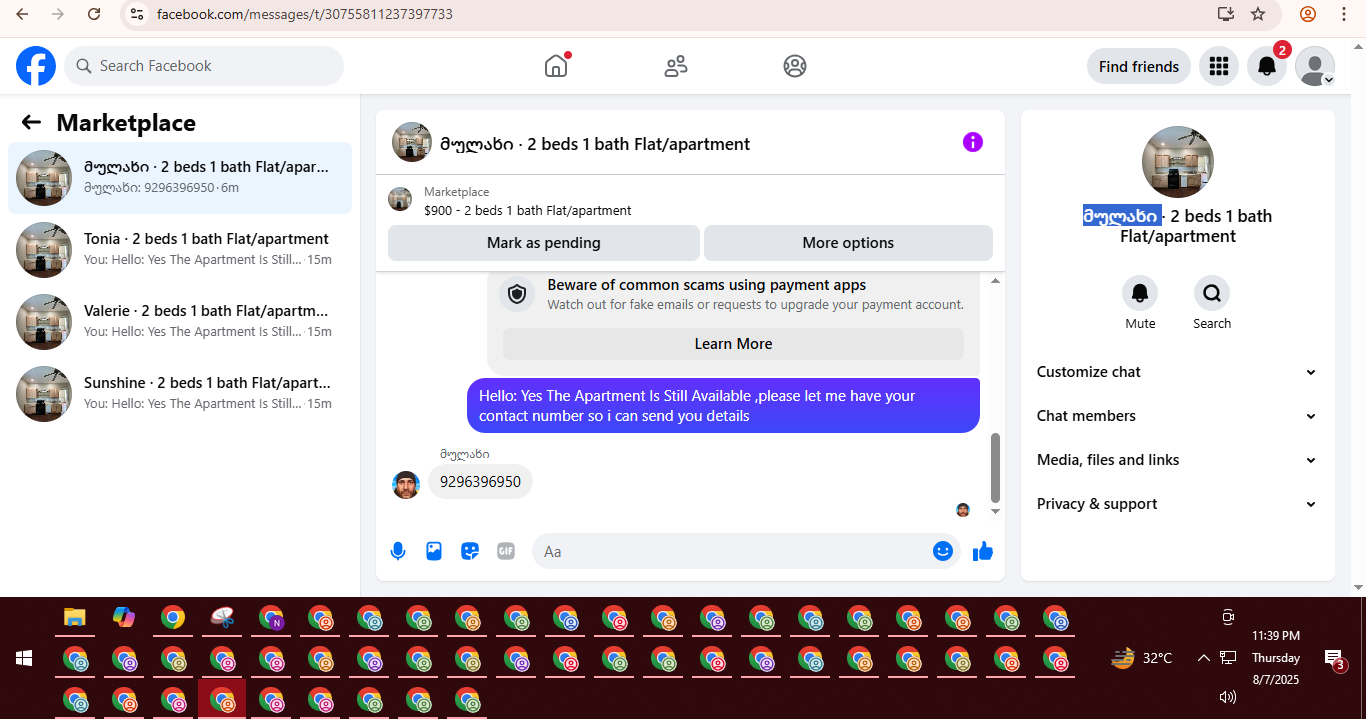Viewport: 1366px width, 719px height.
Task: Open the taskbar volume icon
Action: (1228, 696)
